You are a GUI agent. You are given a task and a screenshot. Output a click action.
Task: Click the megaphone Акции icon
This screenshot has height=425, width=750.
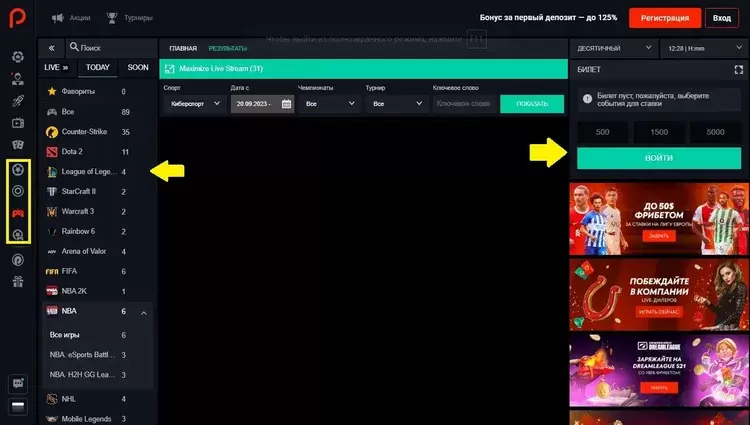58,18
